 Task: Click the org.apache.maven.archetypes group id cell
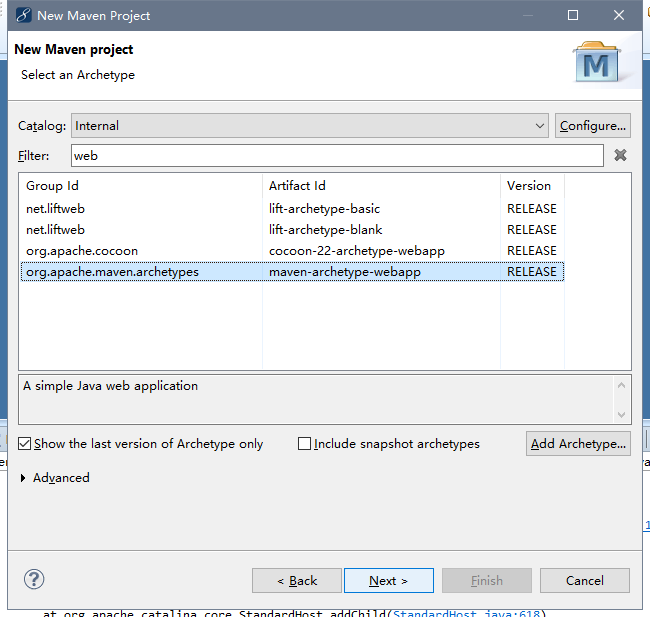click(x=112, y=272)
